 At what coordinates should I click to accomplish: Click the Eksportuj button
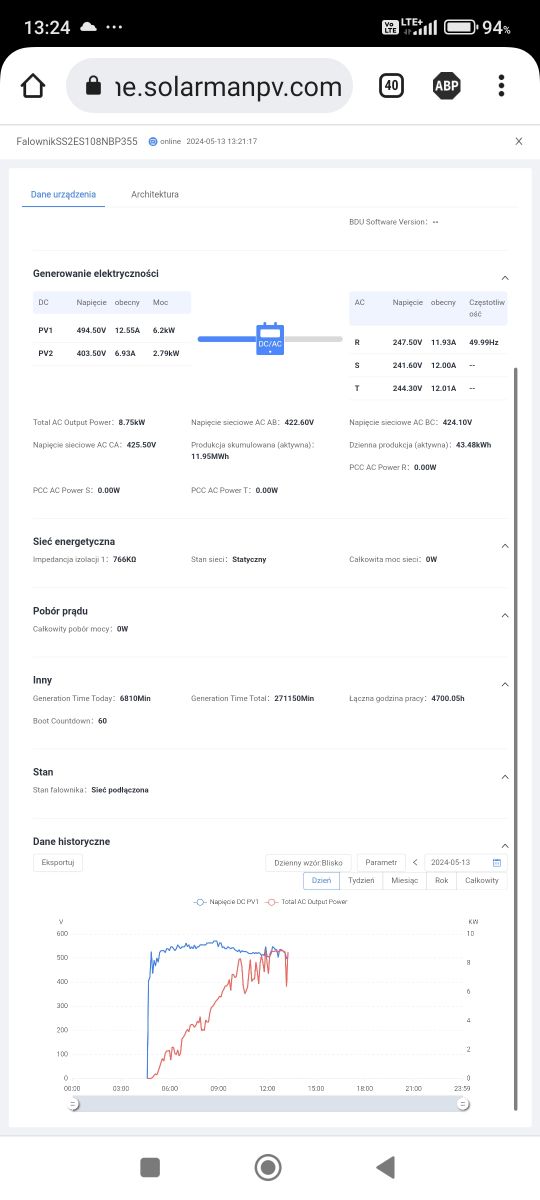(x=58, y=862)
